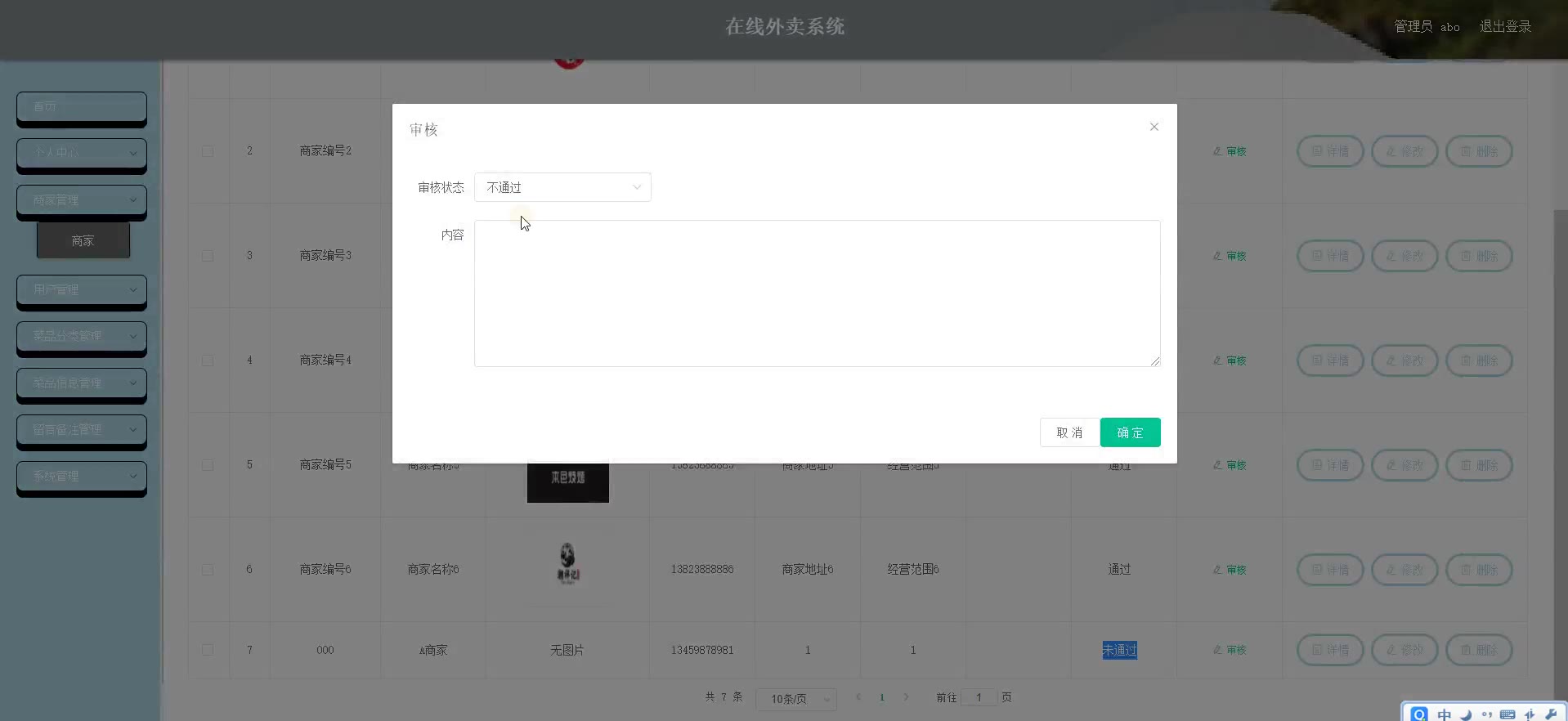The image size is (1568, 721).
Task: Click 审核 icon link for 商家编号6
Action: click(x=1230, y=570)
